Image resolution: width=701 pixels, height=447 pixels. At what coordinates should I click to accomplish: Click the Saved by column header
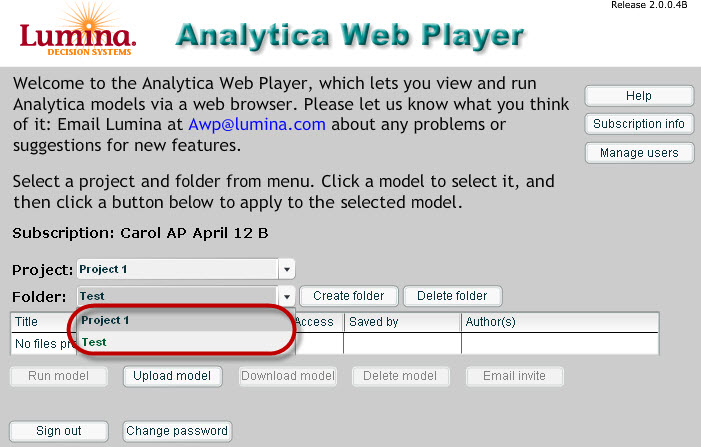(x=402, y=322)
